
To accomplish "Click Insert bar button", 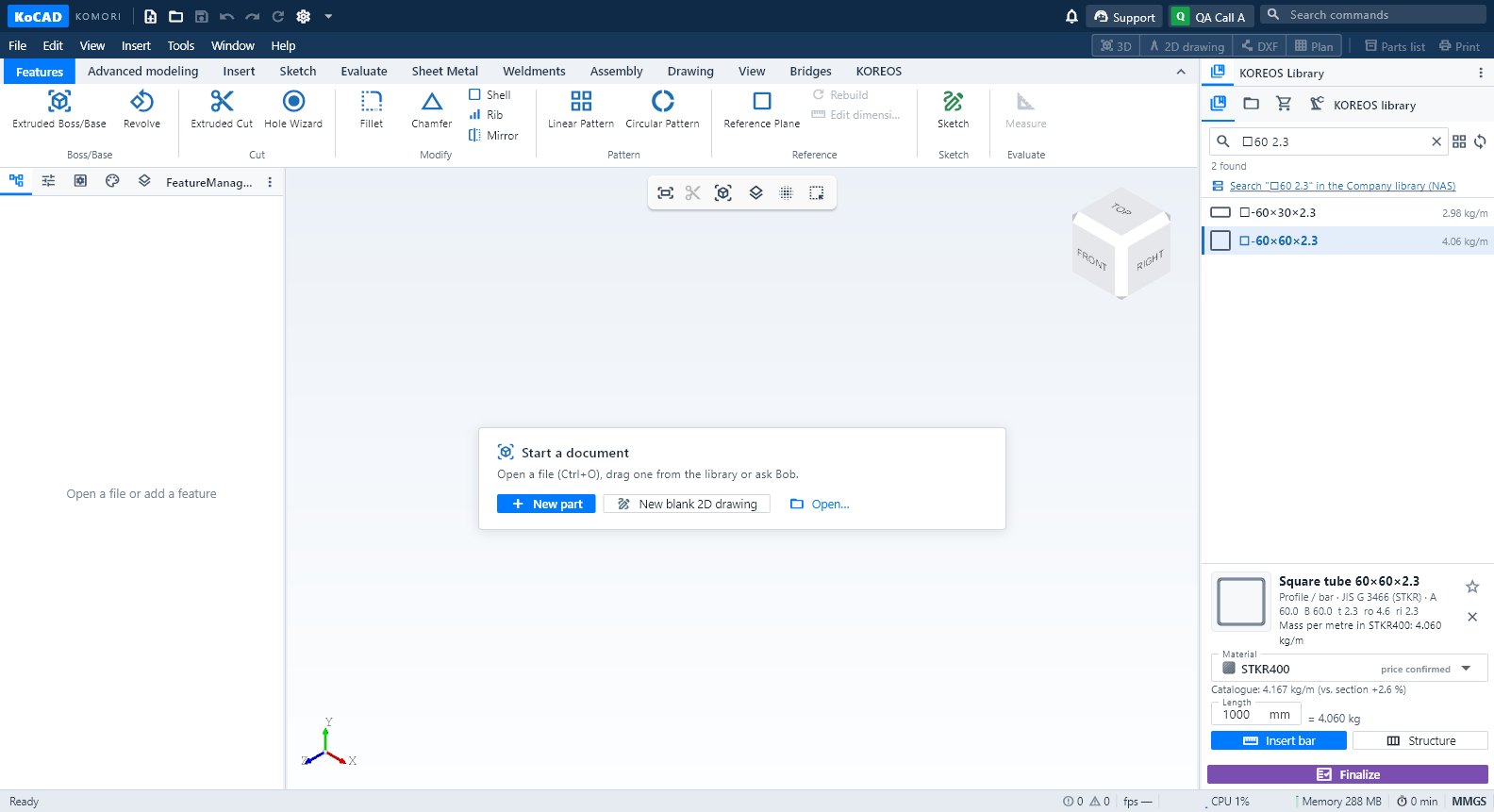I will pyautogui.click(x=1279, y=740).
